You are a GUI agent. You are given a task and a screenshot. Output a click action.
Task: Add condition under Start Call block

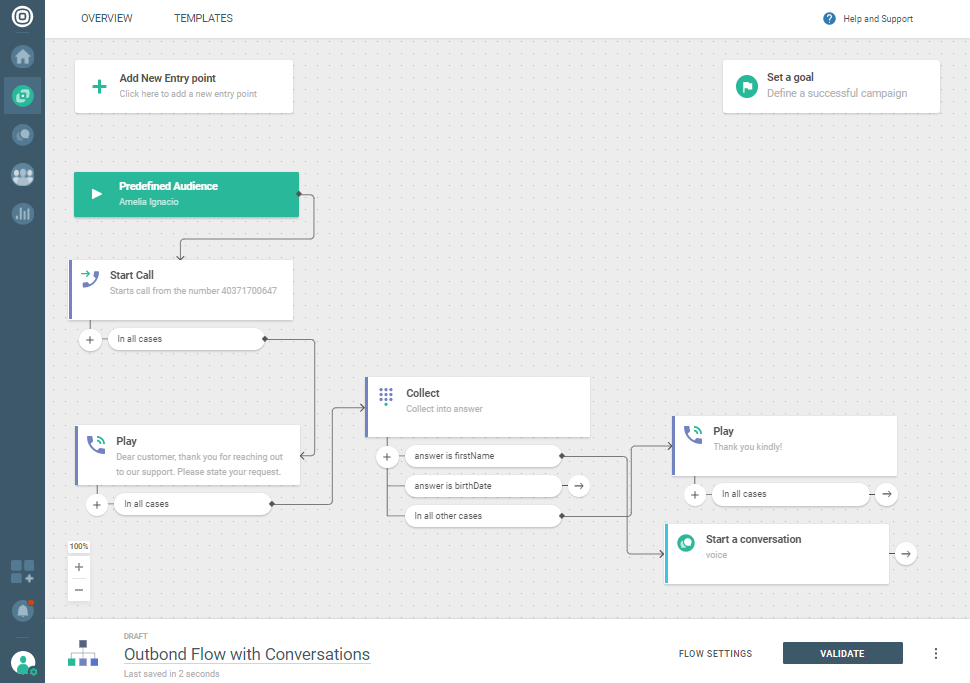[x=90, y=340]
